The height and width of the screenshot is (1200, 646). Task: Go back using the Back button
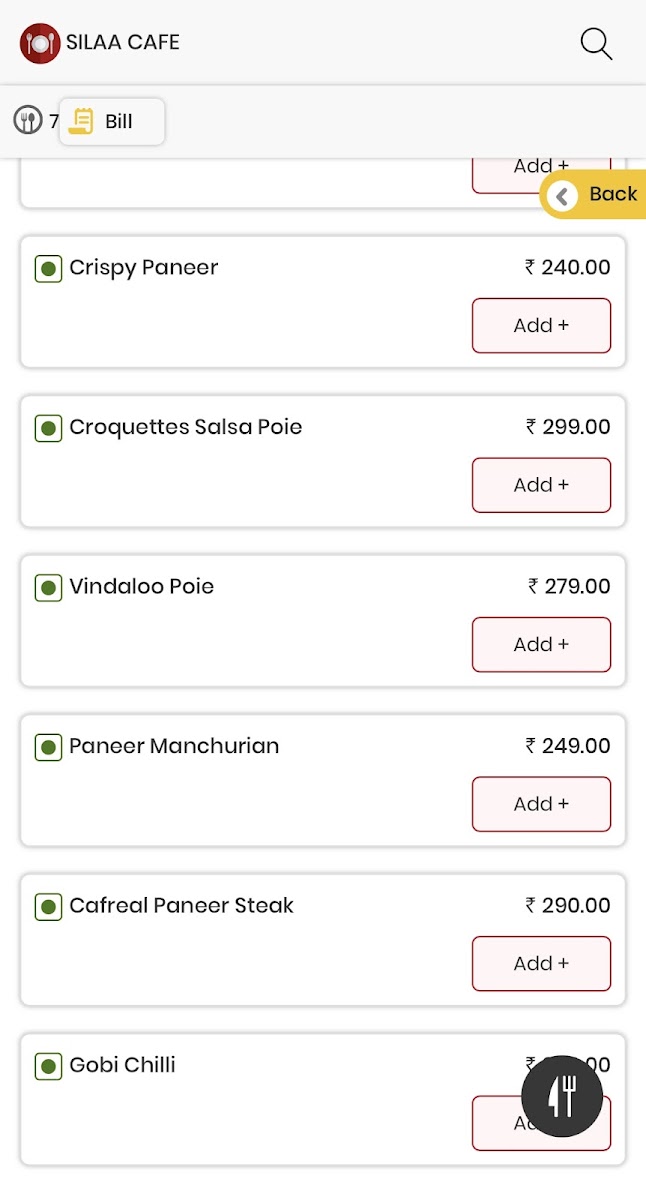tap(597, 195)
